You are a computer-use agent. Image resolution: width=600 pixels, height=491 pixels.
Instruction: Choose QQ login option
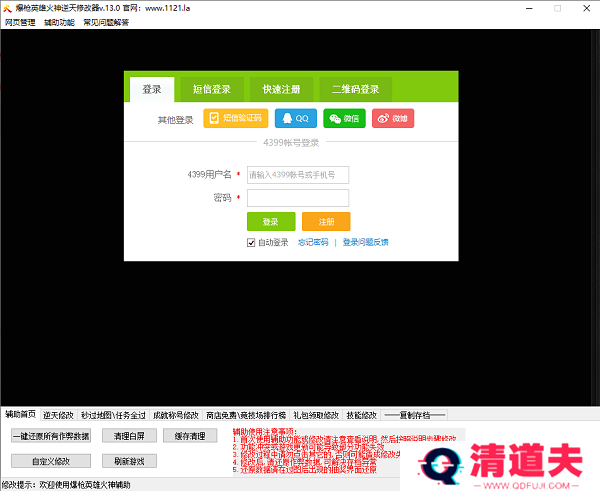(295, 119)
